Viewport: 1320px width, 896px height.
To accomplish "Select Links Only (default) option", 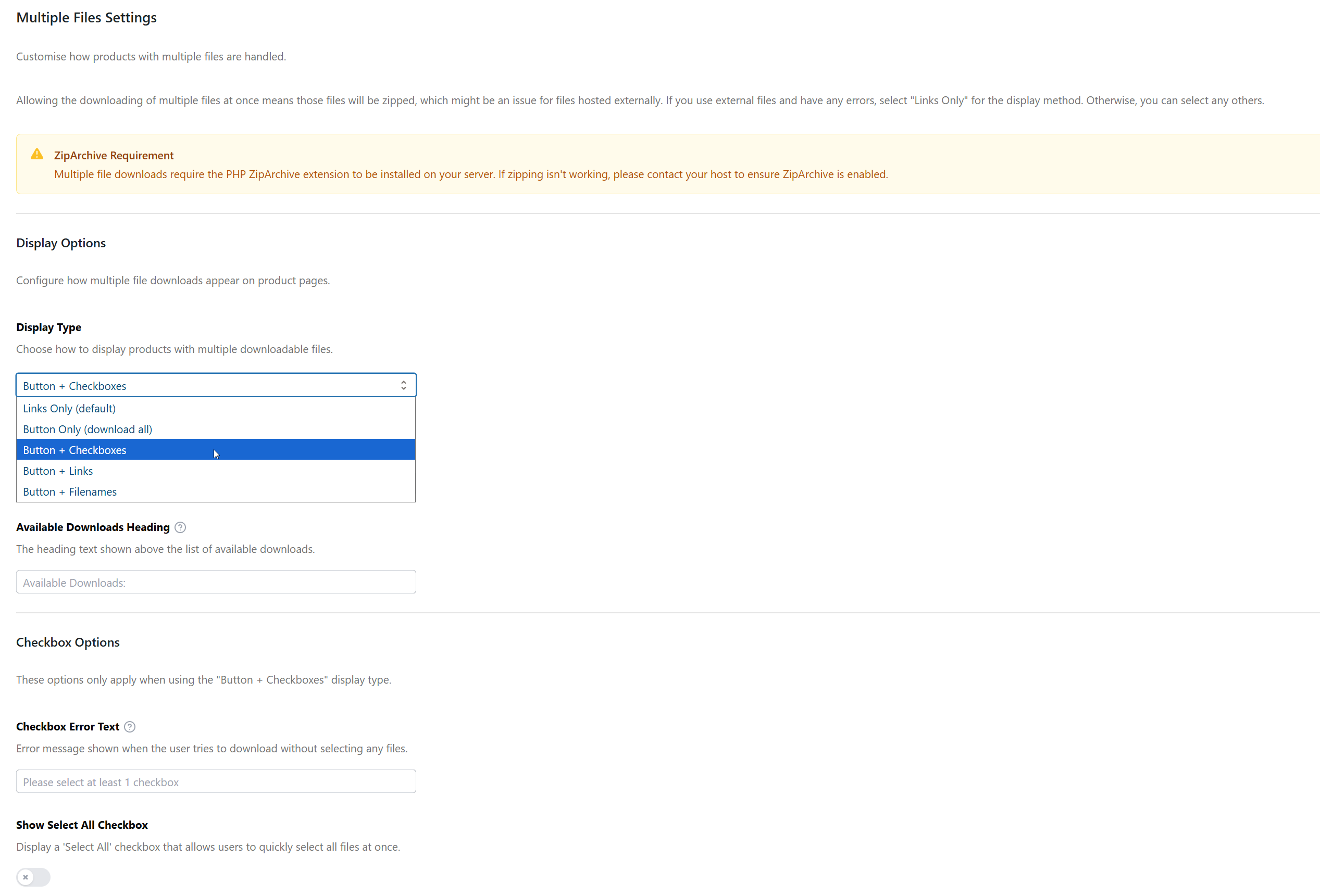I will [x=69, y=408].
